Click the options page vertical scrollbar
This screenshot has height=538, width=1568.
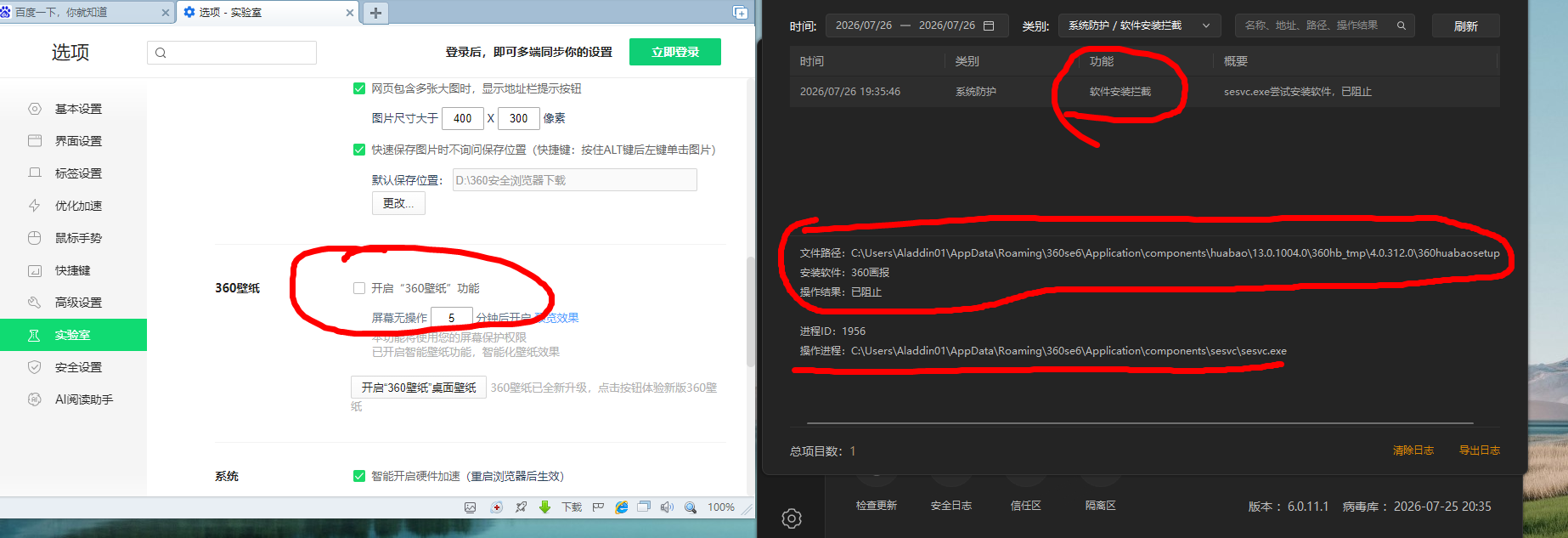coord(750,310)
